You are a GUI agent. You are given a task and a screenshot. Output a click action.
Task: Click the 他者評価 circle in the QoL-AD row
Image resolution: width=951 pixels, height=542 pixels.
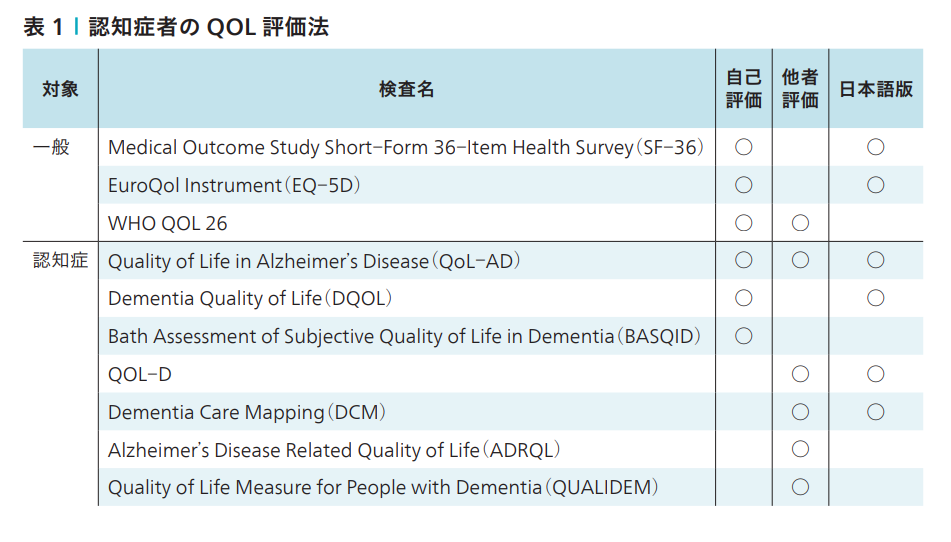coord(800,261)
